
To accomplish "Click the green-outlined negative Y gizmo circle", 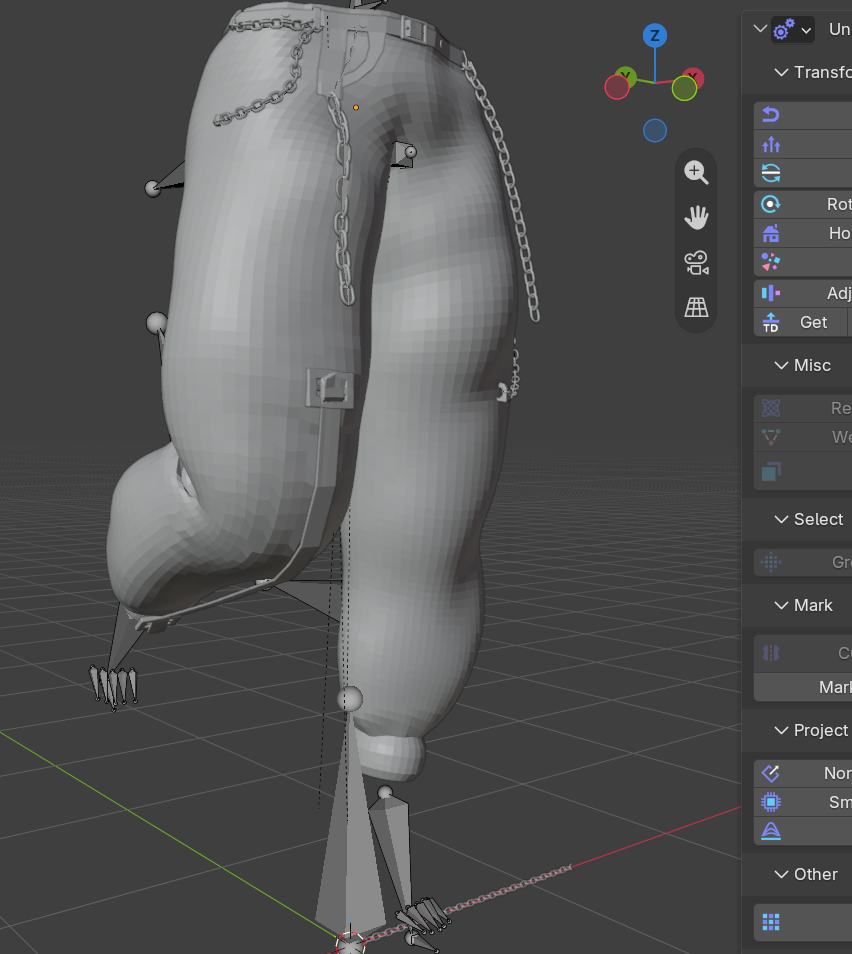I will pyautogui.click(x=684, y=88).
